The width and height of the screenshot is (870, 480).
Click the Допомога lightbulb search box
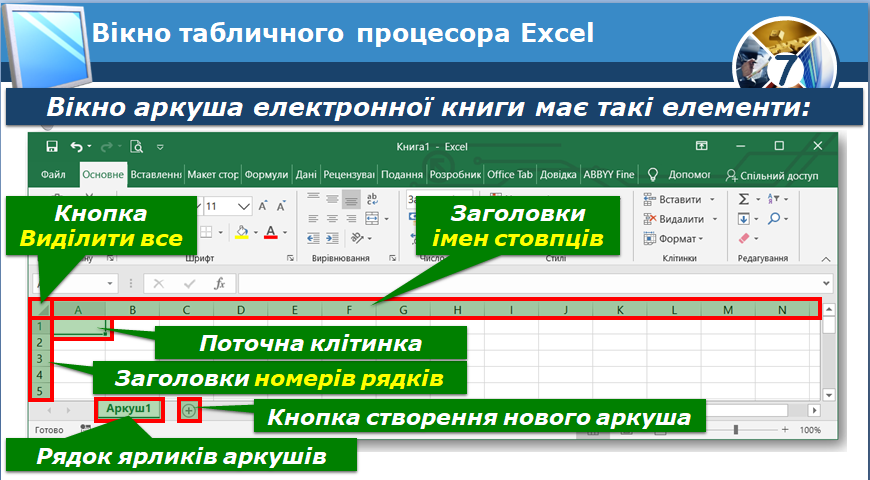click(x=679, y=175)
